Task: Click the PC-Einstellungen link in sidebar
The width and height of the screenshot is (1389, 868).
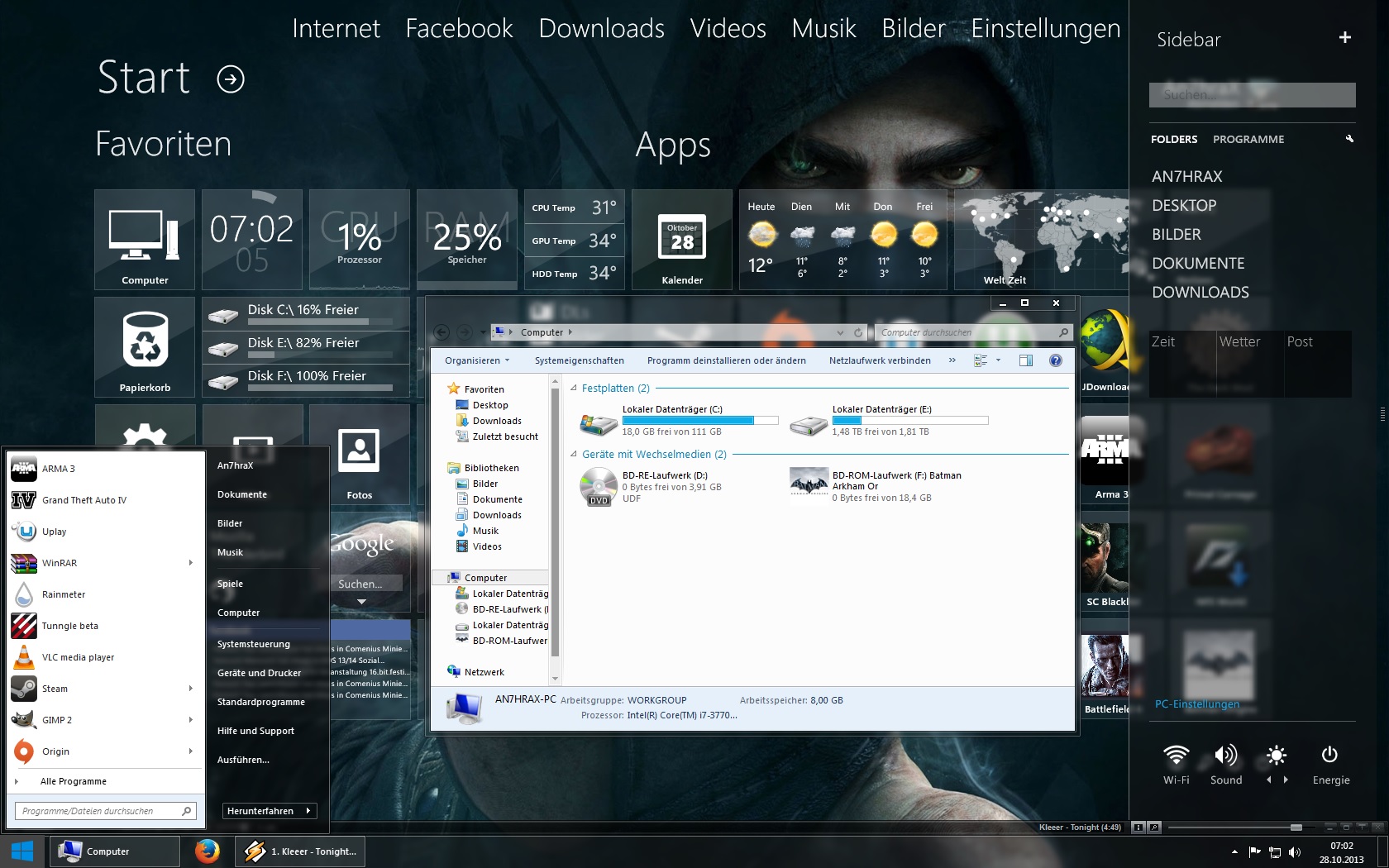Action: pos(1197,704)
